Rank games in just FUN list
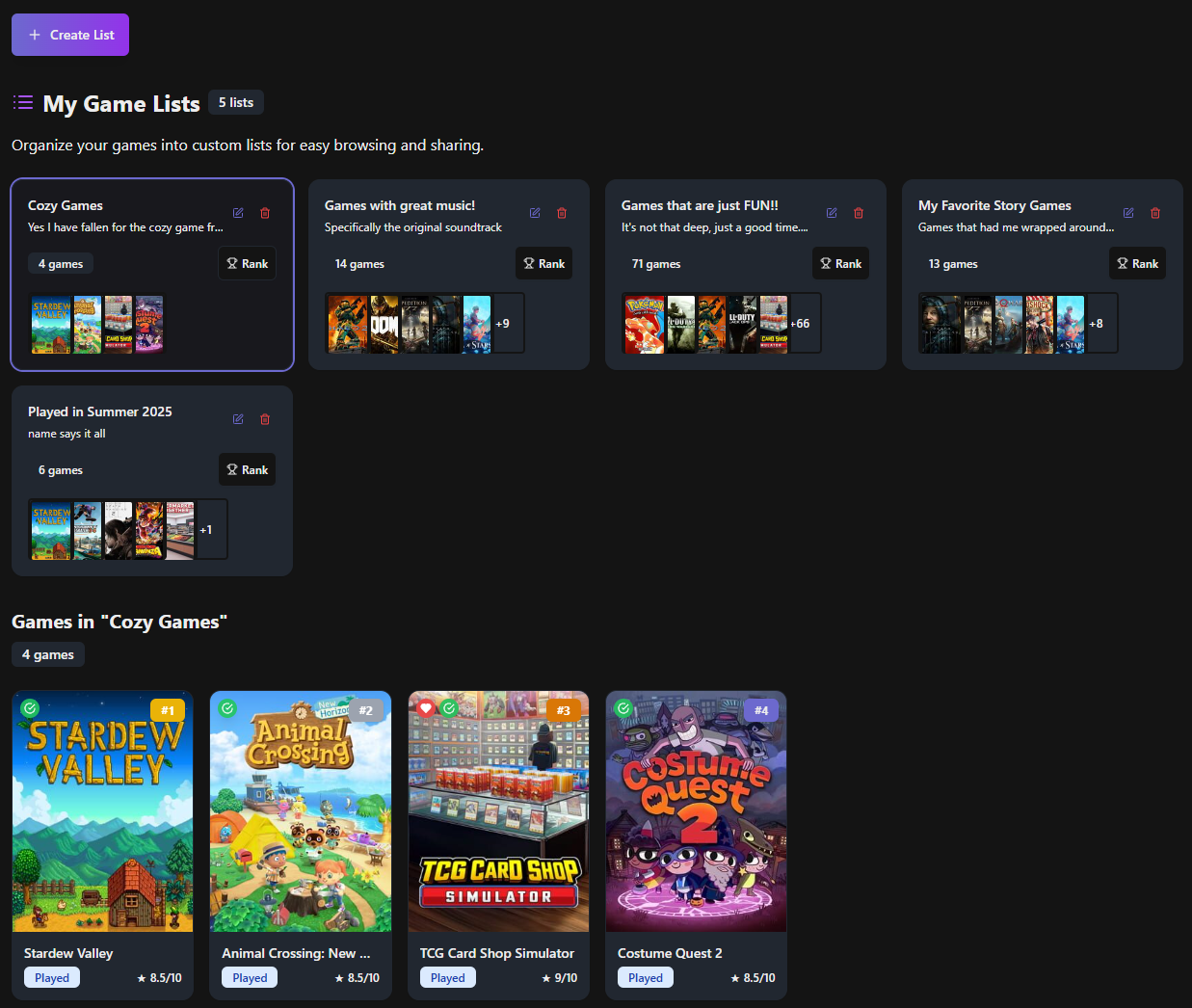Viewport: 1192px width, 1008px height. [841, 263]
